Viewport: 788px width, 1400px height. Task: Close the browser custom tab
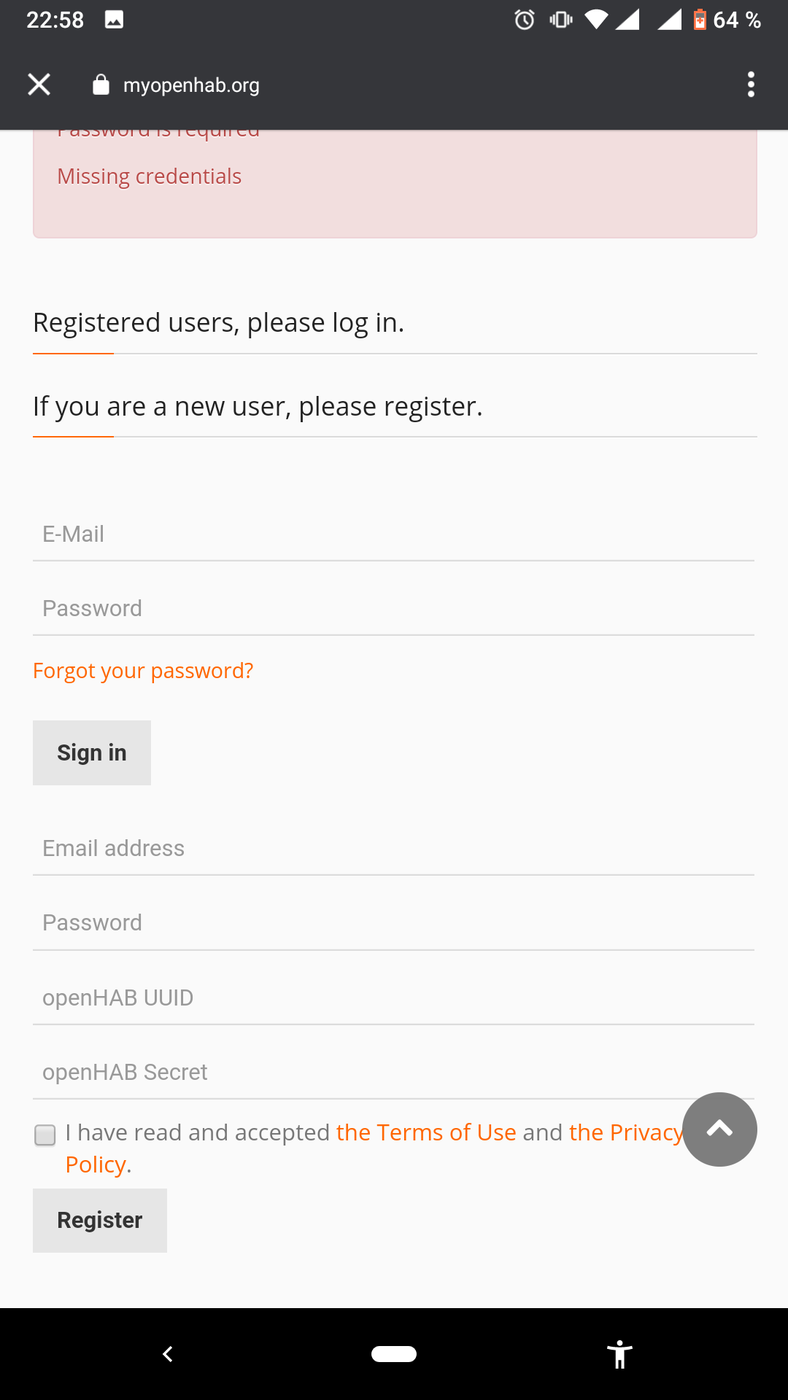39,85
